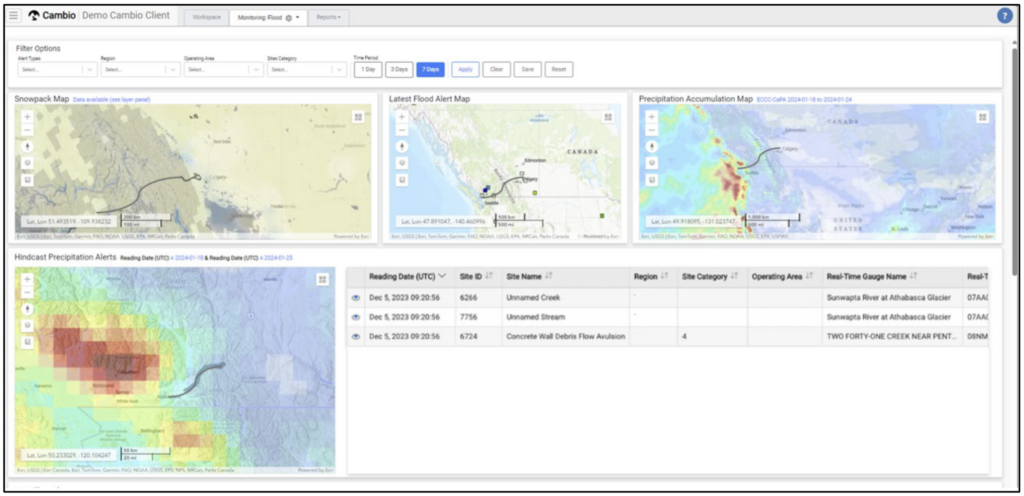Zoom in on Hindcast Precipitation Alerts map

point(27,279)
